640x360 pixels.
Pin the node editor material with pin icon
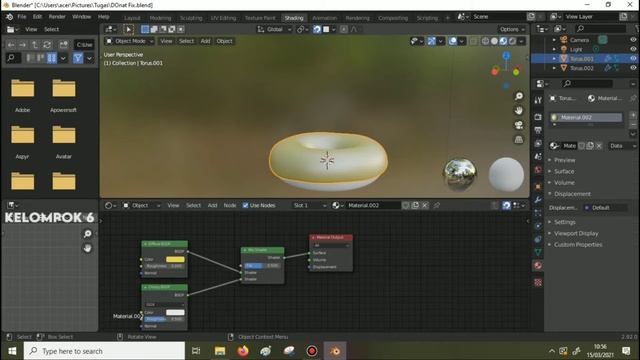436,205
